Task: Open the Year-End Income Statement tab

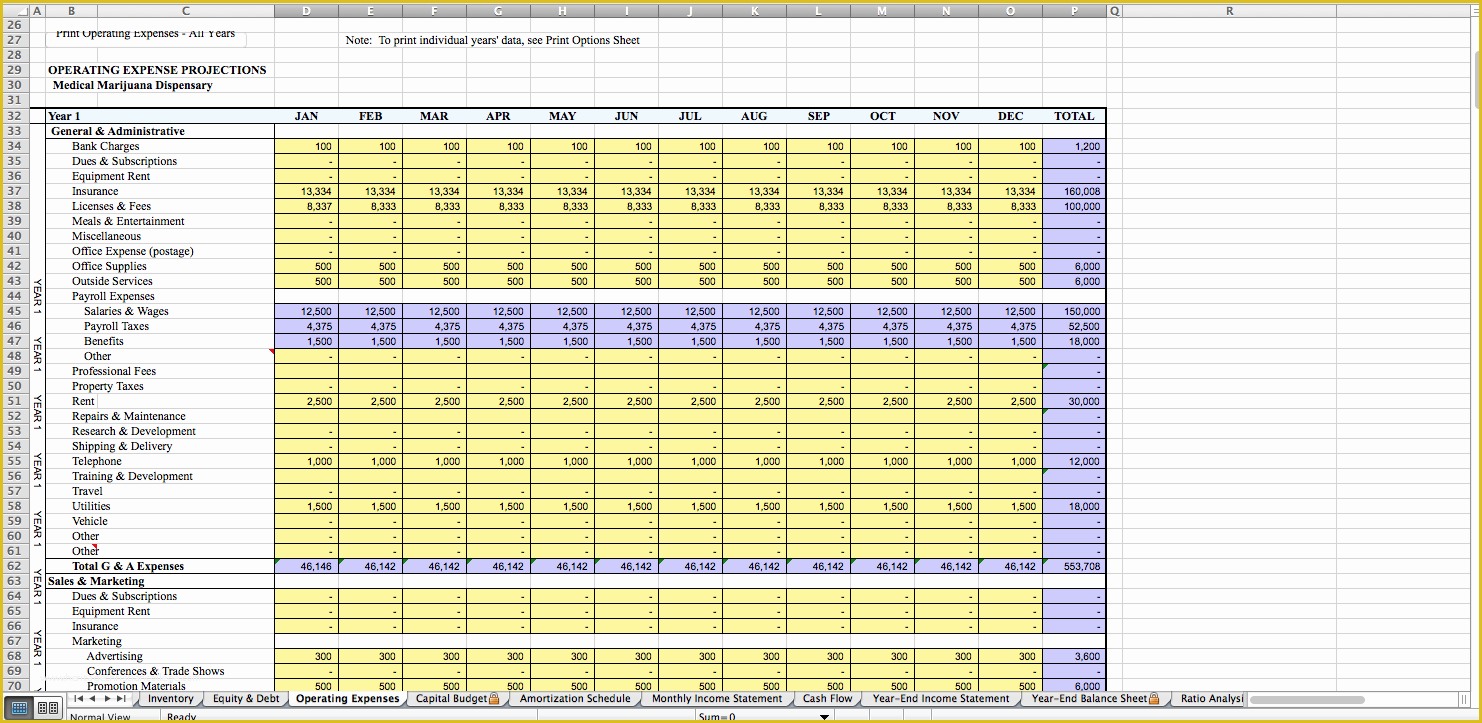Action: (x=941, y=699)
